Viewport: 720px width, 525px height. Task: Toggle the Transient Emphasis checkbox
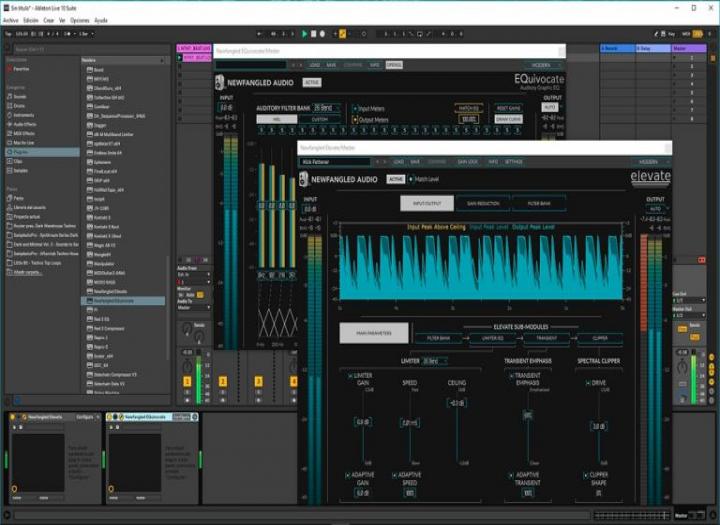pyautogui.click(x=511, y=376)
